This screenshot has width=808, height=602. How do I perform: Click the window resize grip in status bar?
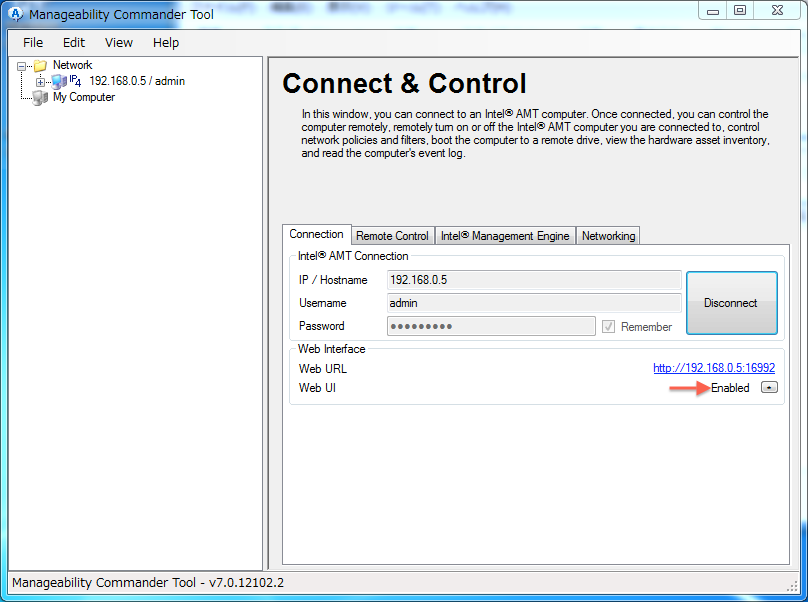tap(793, 586)
